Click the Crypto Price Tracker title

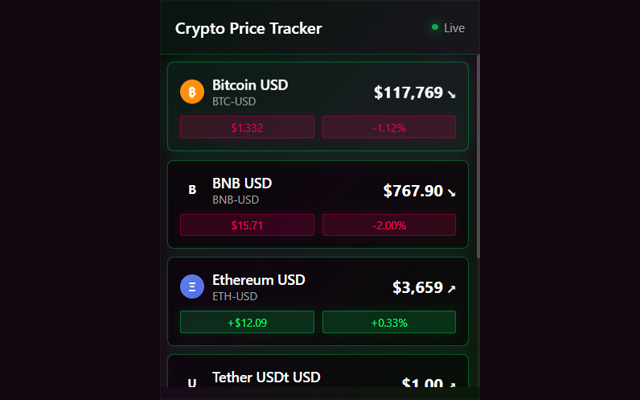(248, 28)
